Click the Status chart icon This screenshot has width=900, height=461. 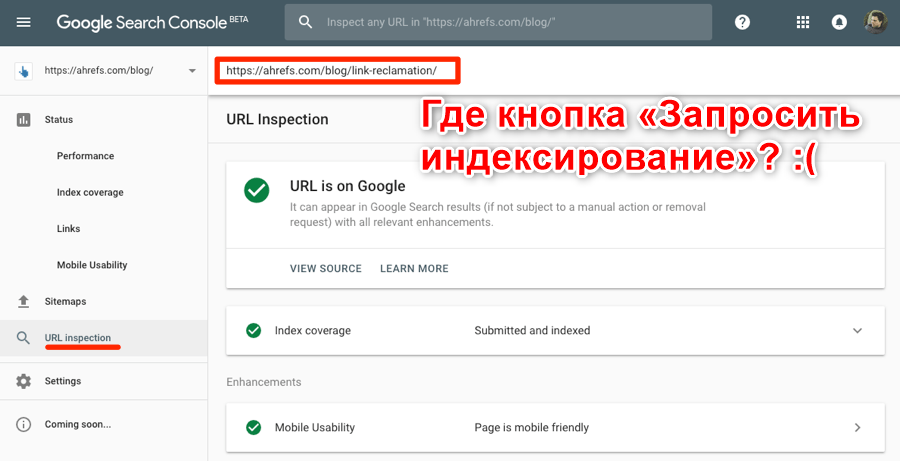tap(24, 120)
